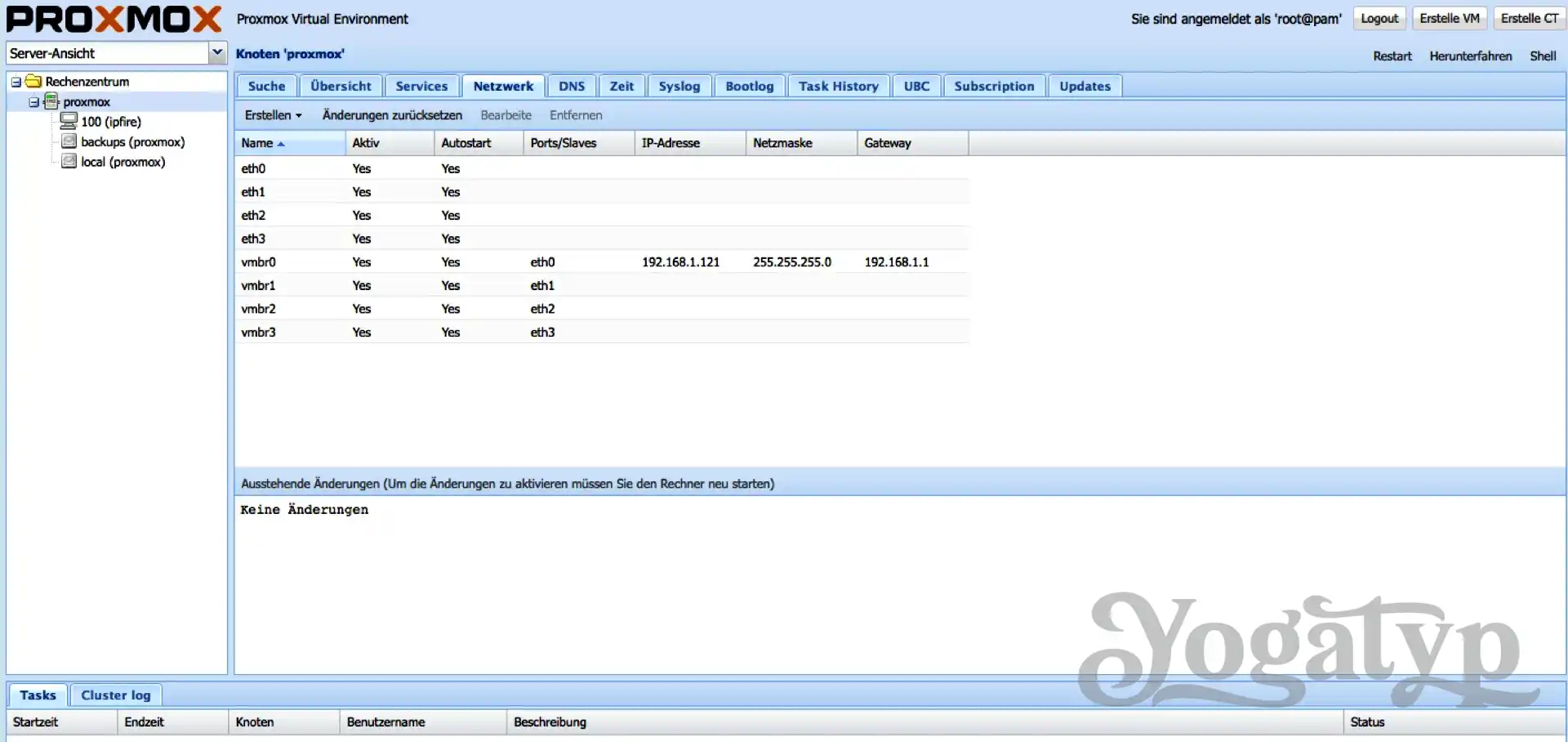Click the Herunterfahren button
The image size is (1568, 742).
click(1471, 56)
